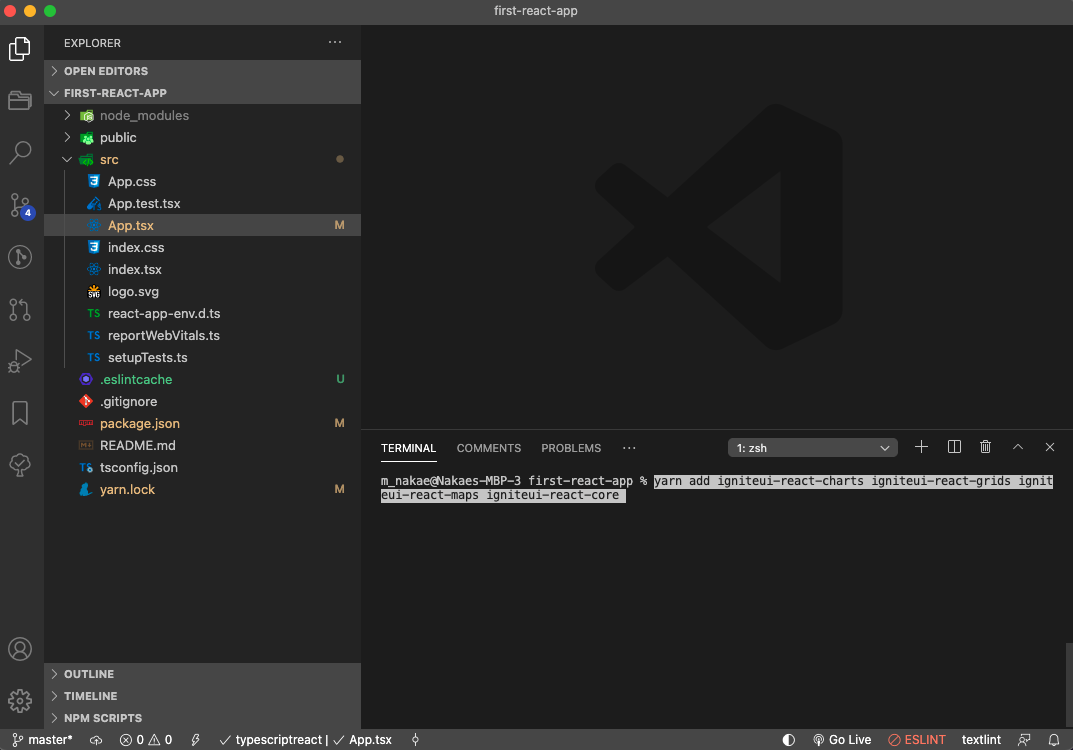Create a new terminal with the plus icon
The width and height of the screenshot is (1073, 750).
pos(921,447)
